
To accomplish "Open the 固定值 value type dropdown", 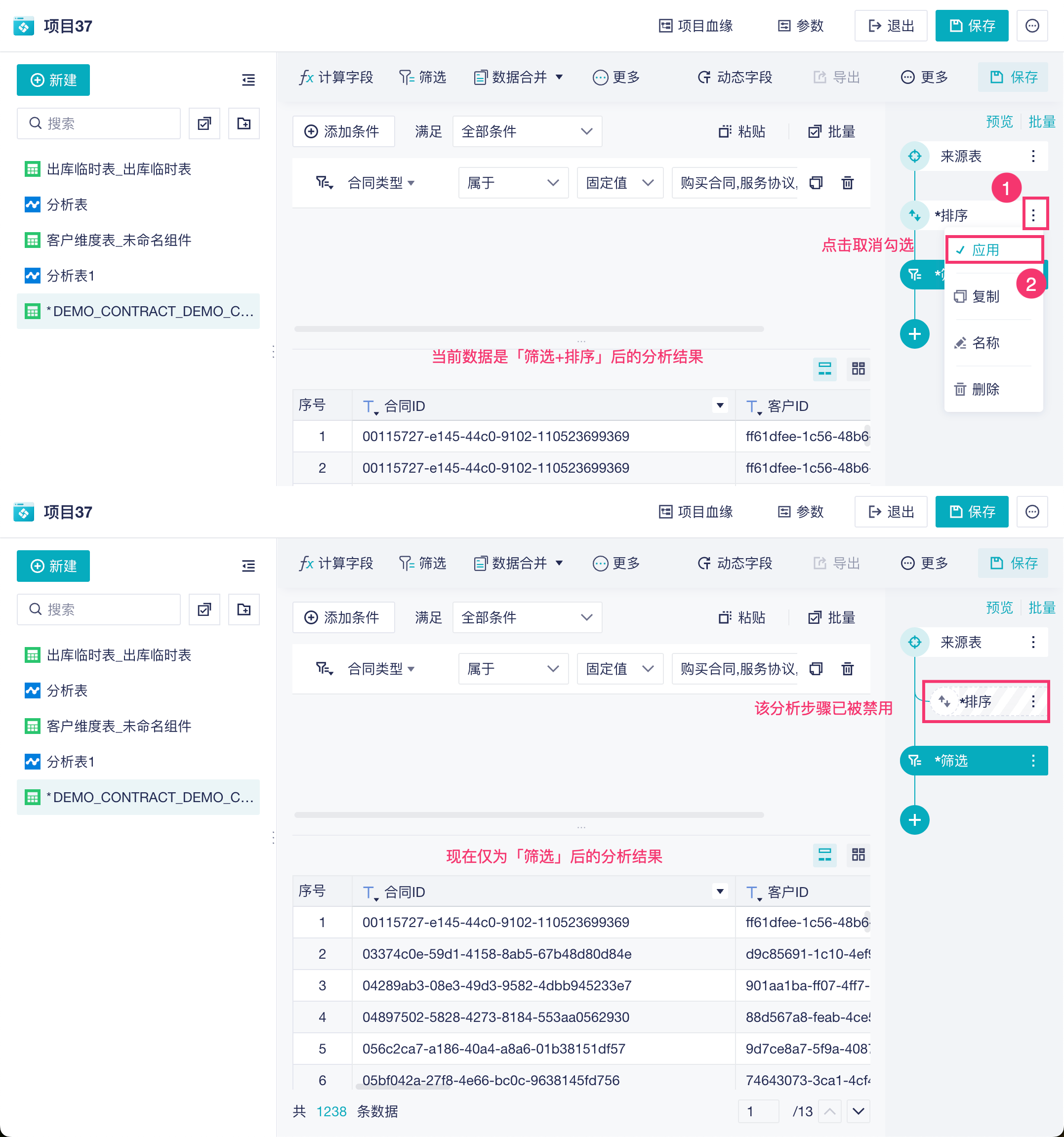I will (619, 183).
